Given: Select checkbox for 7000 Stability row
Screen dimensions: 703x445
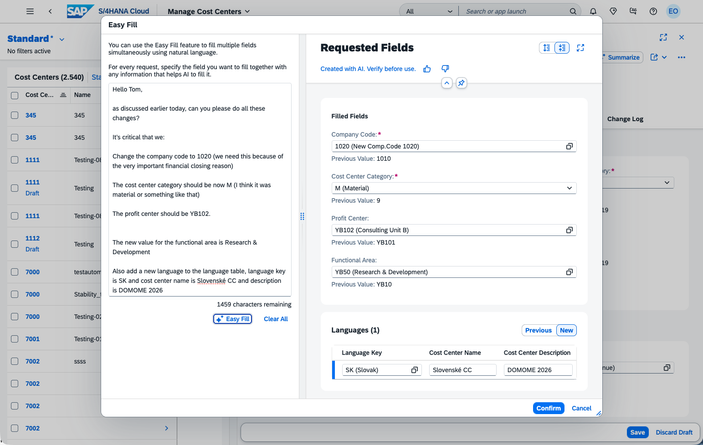Looking at the screenshot, I should tap(15, 294).
